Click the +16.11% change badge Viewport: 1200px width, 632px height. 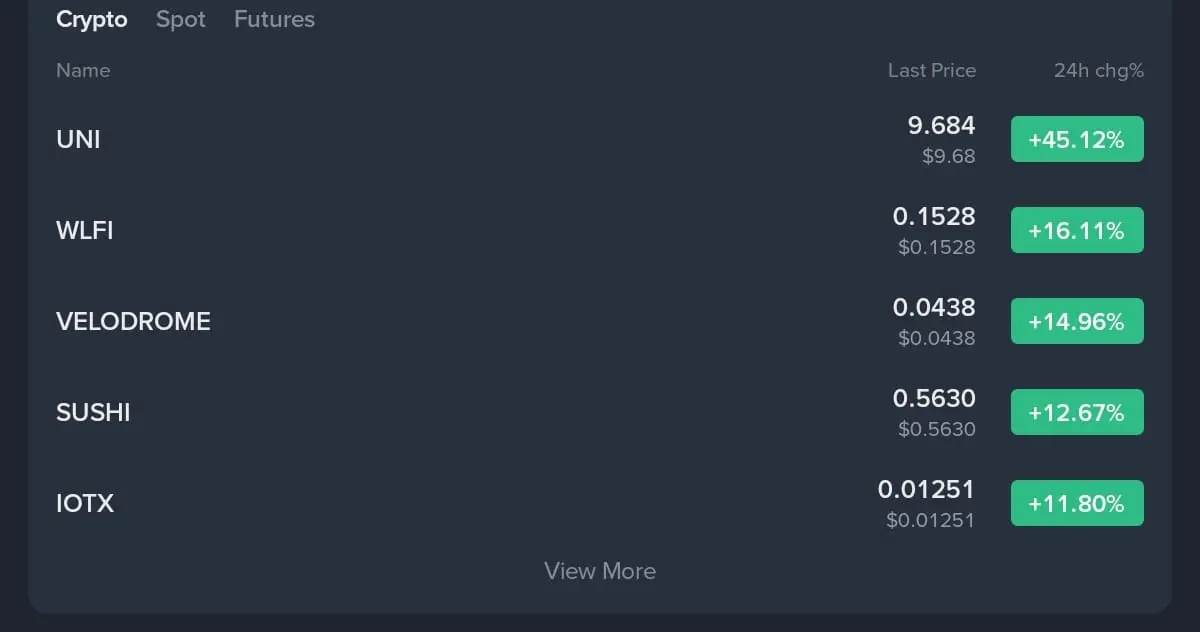[x=1077, y=231]
